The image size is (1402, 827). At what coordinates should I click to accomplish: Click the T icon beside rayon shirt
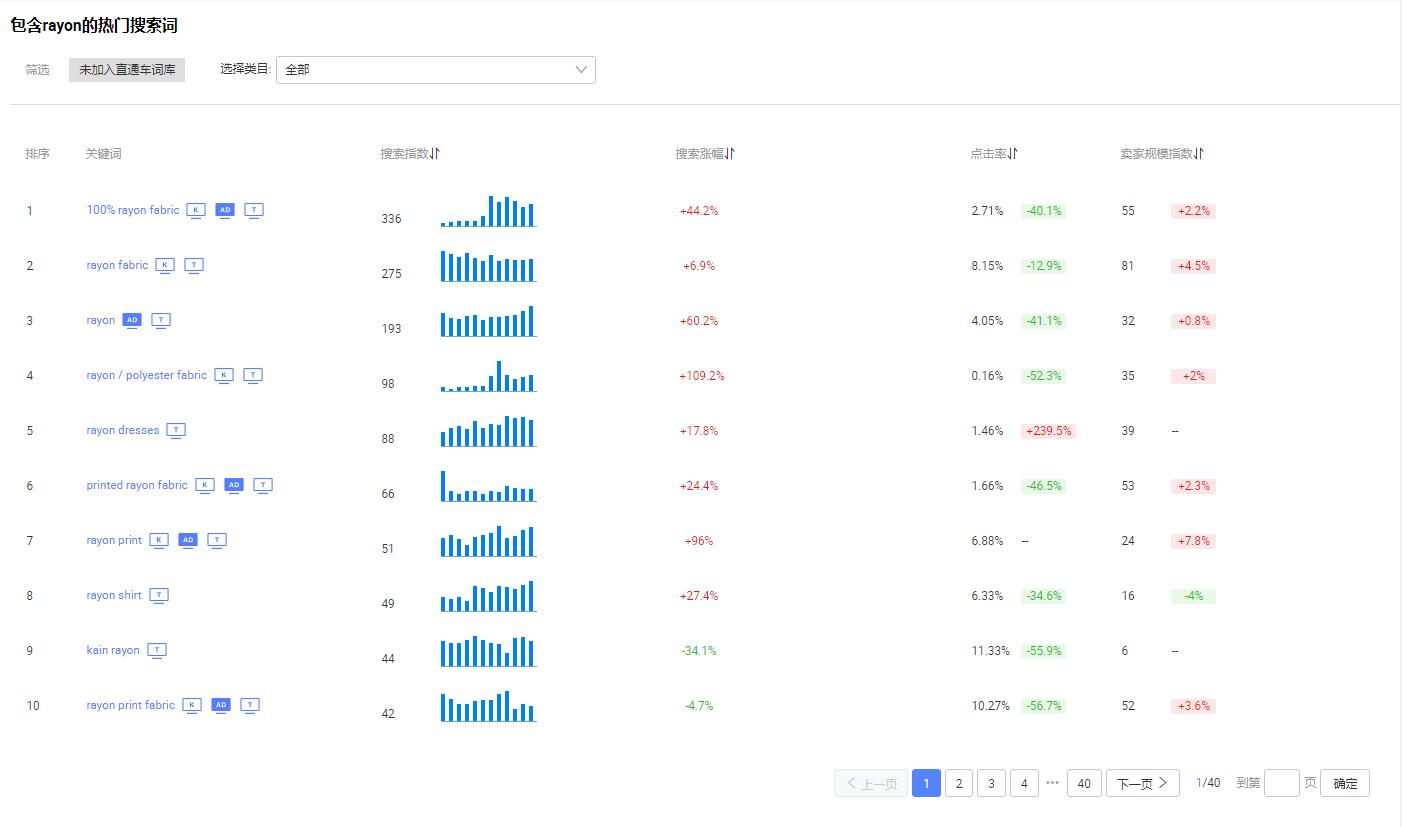pyautogui.click(x=159, y=595)
